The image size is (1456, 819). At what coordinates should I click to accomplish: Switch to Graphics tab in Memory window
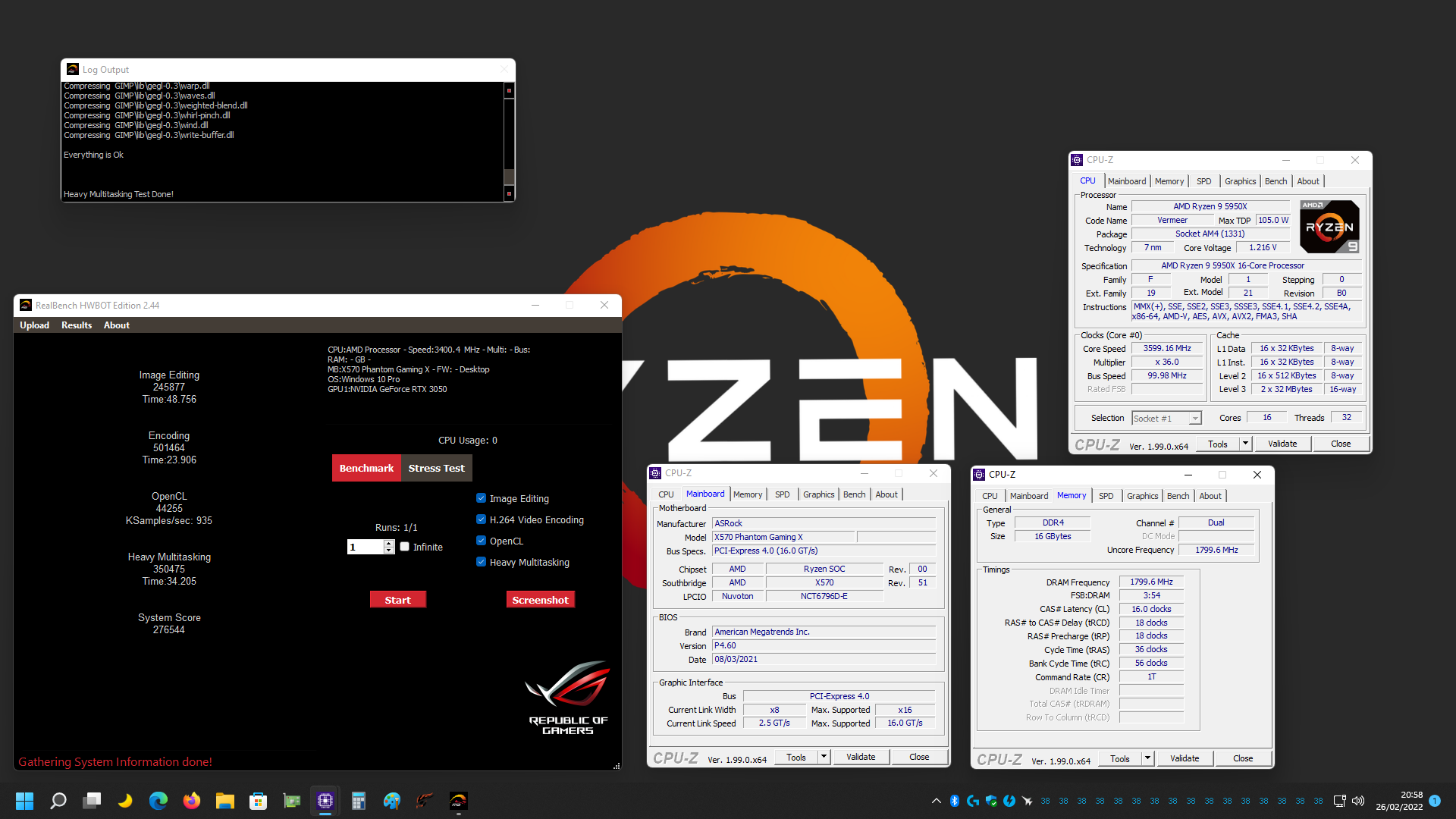1142,496
